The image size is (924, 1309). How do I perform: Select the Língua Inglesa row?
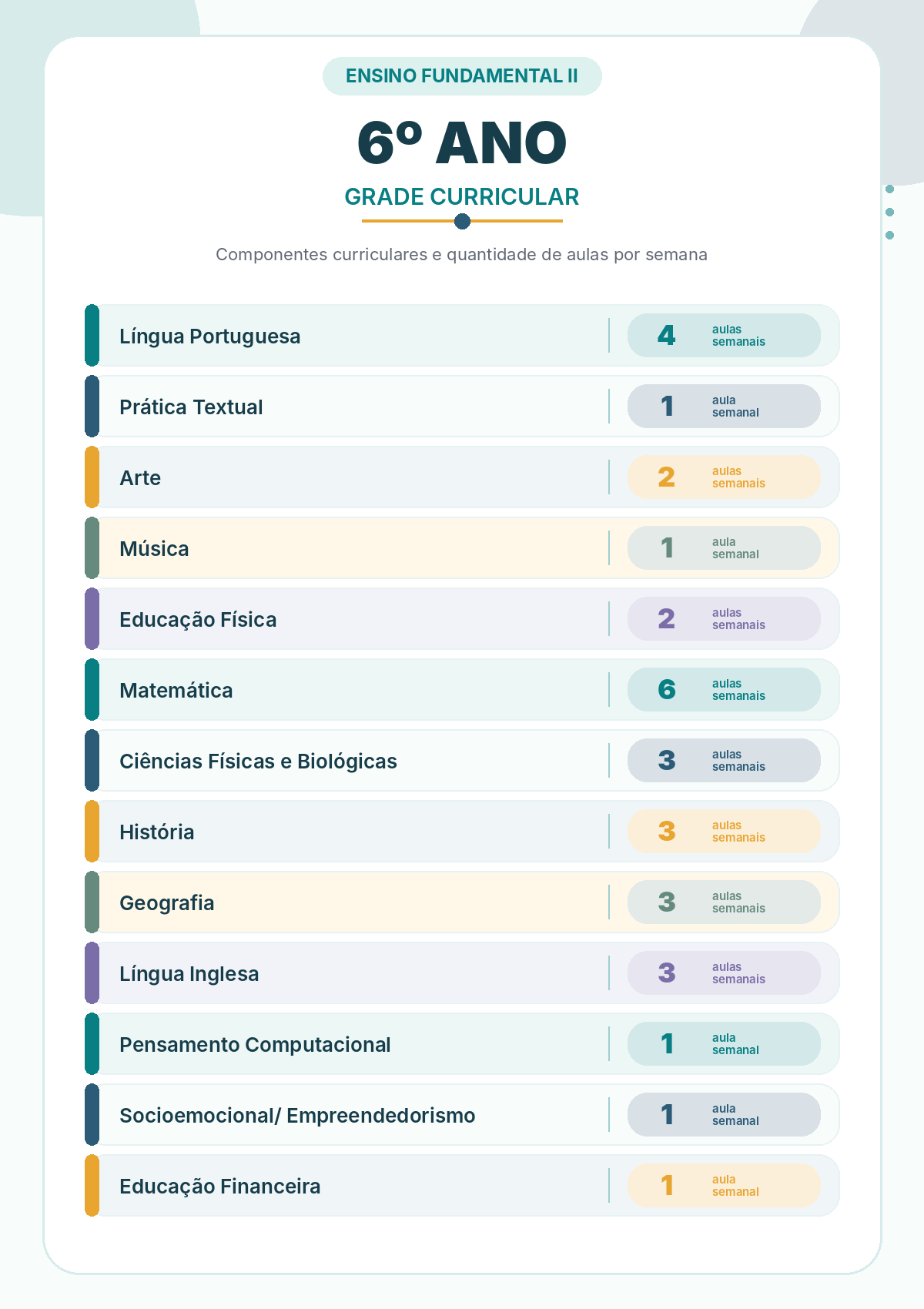coord(462,973)
